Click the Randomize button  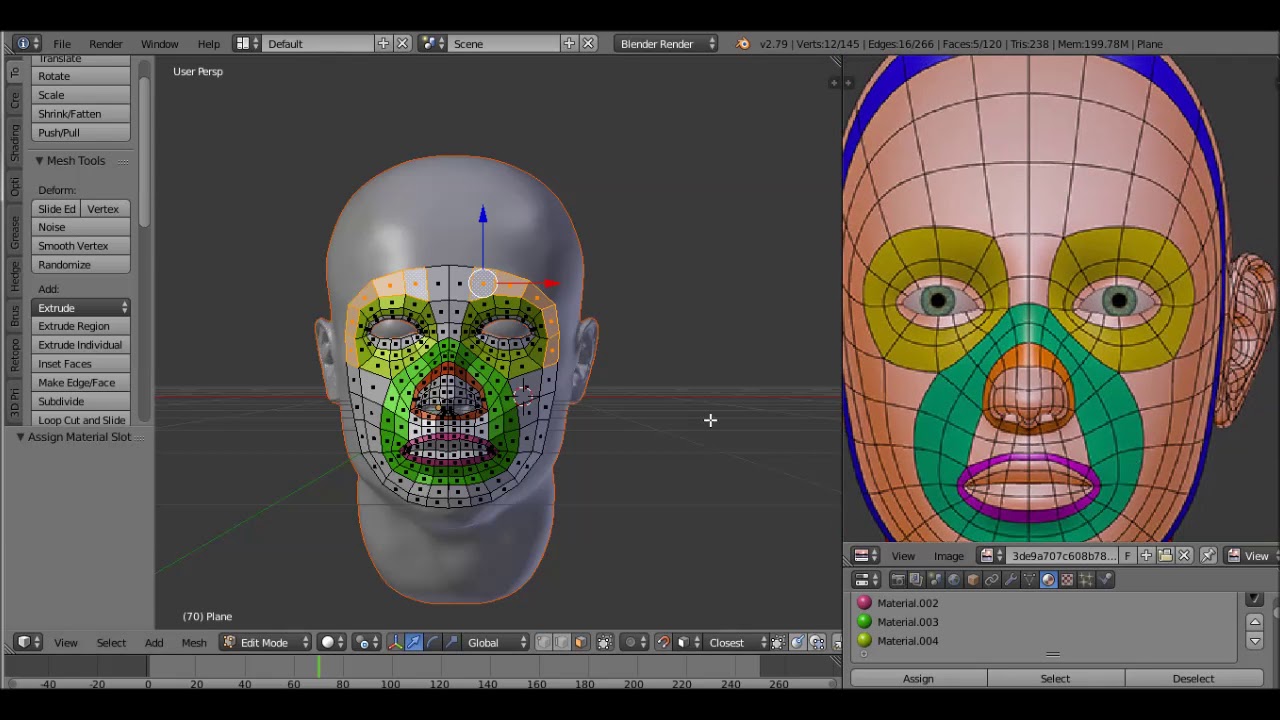[x=81, y=265]
